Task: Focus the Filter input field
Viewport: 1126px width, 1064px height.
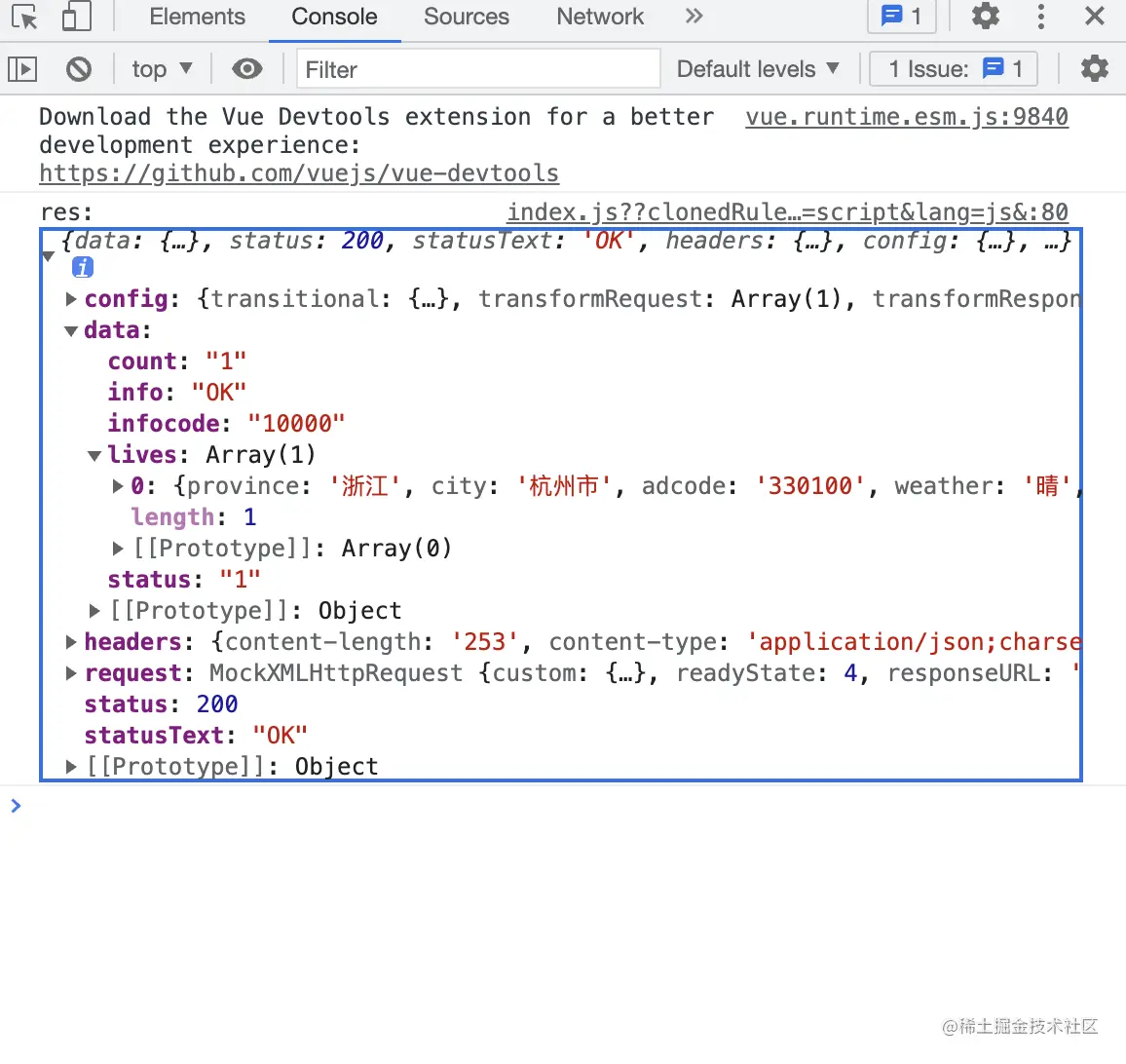Action: pos(478,69)
